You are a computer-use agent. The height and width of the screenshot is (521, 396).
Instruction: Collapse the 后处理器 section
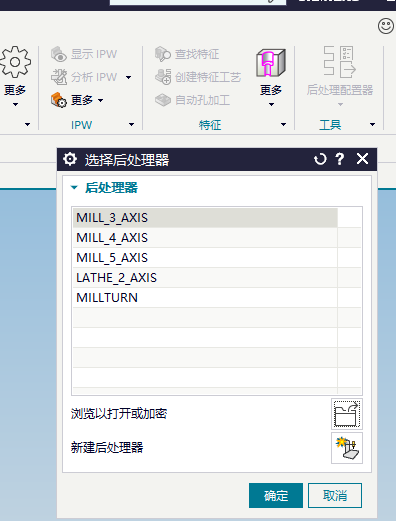74,188
